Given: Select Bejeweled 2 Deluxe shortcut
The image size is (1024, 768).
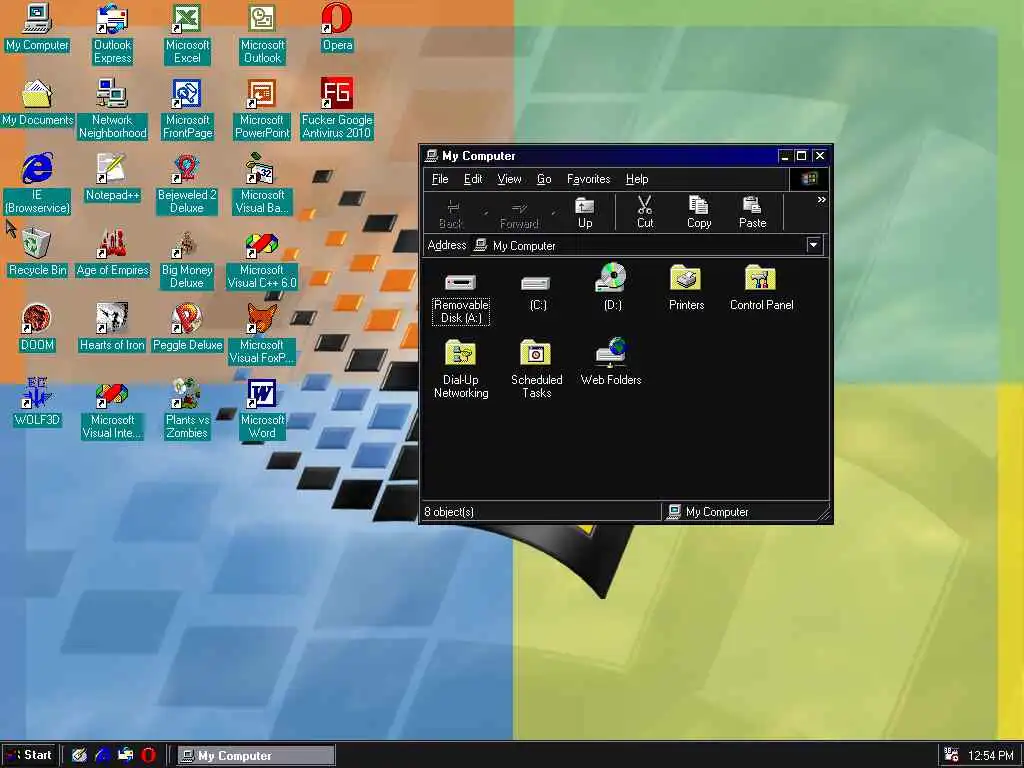Looking at the screenshot, I should coord(187,185).
